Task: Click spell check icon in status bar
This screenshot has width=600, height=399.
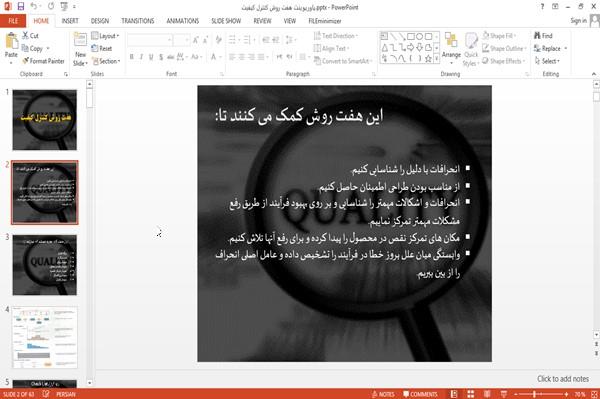Action: coord(46,394)
